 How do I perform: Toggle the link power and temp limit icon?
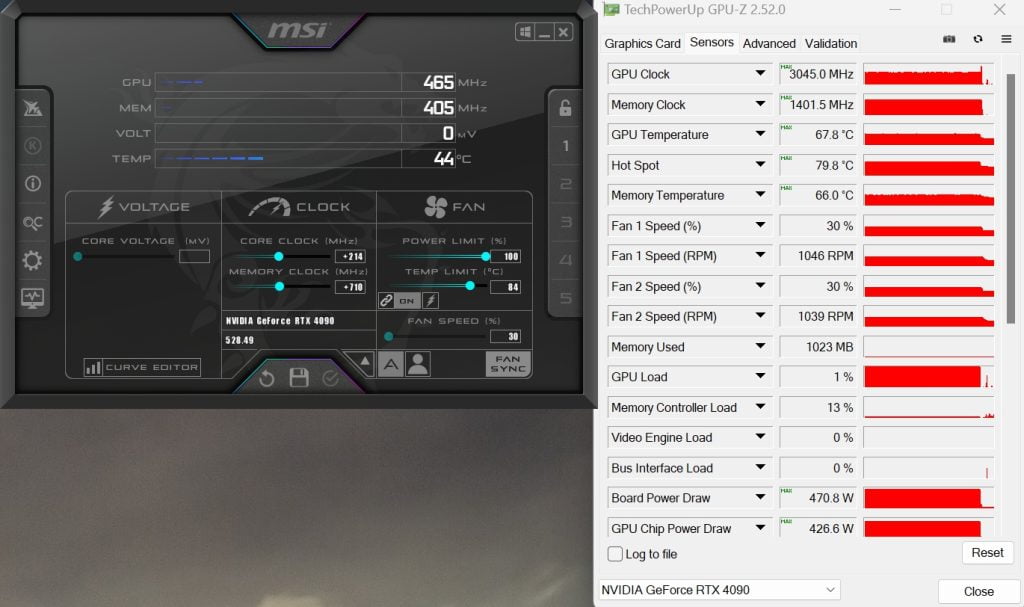pos(386,300)
